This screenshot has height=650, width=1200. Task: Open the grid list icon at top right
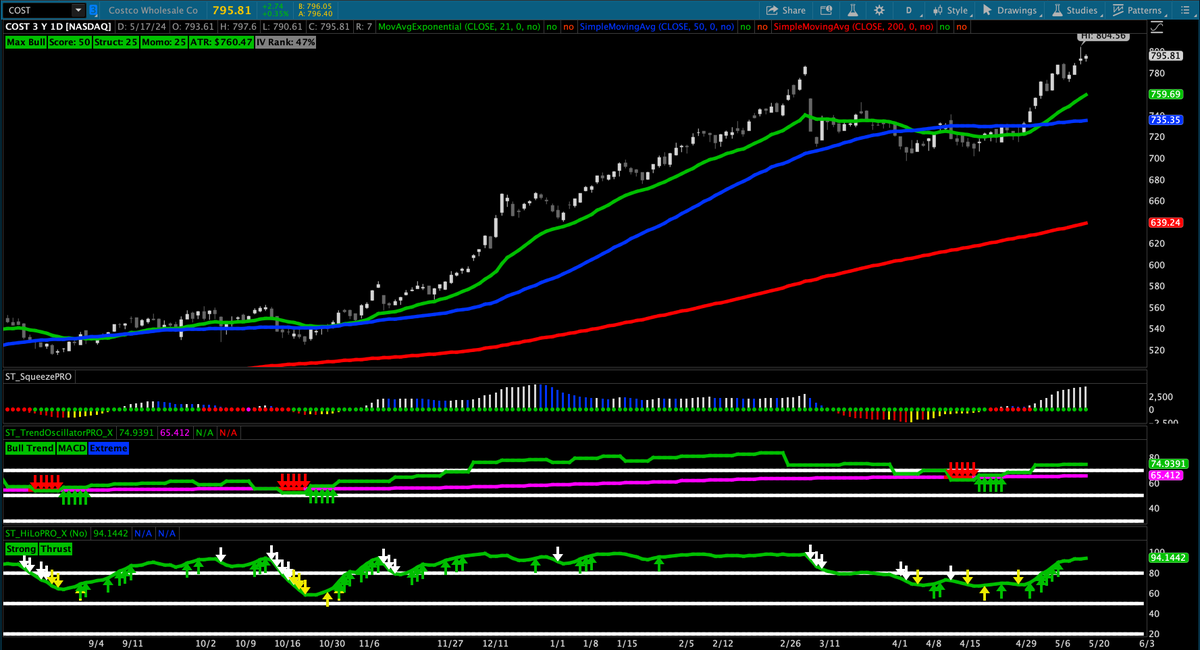pyautogui.click(x=1187, y=8)
